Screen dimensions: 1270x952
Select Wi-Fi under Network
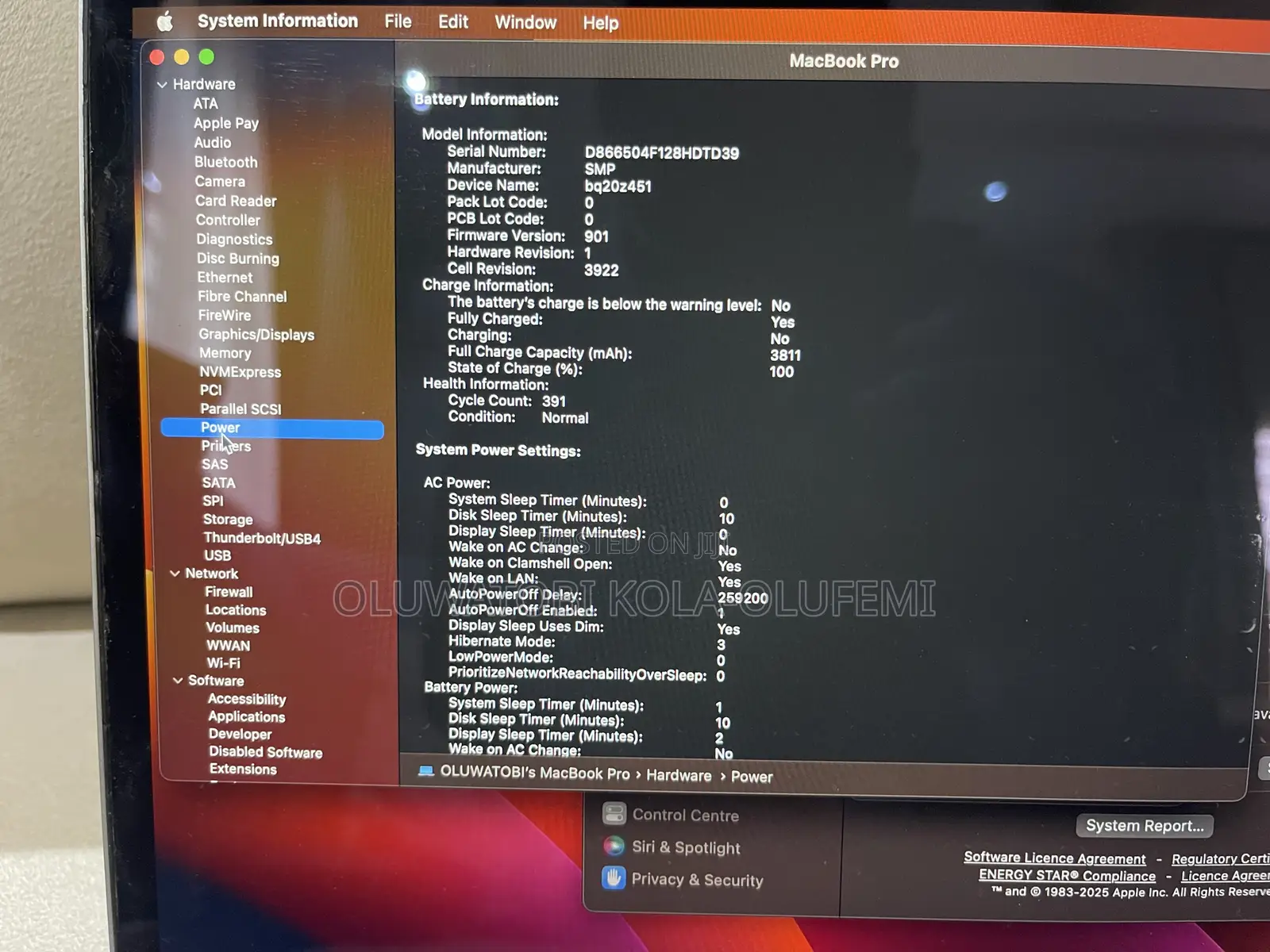pyautogui.click(x=223, y=663)
